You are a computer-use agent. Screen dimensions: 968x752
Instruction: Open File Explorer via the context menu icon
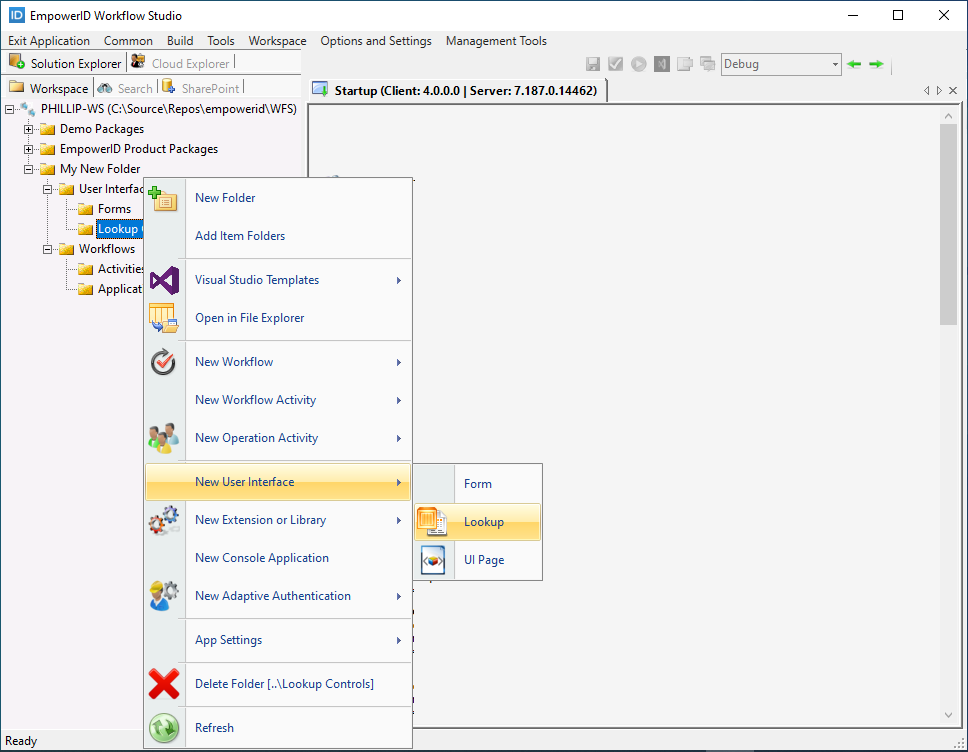coord(164,319)
